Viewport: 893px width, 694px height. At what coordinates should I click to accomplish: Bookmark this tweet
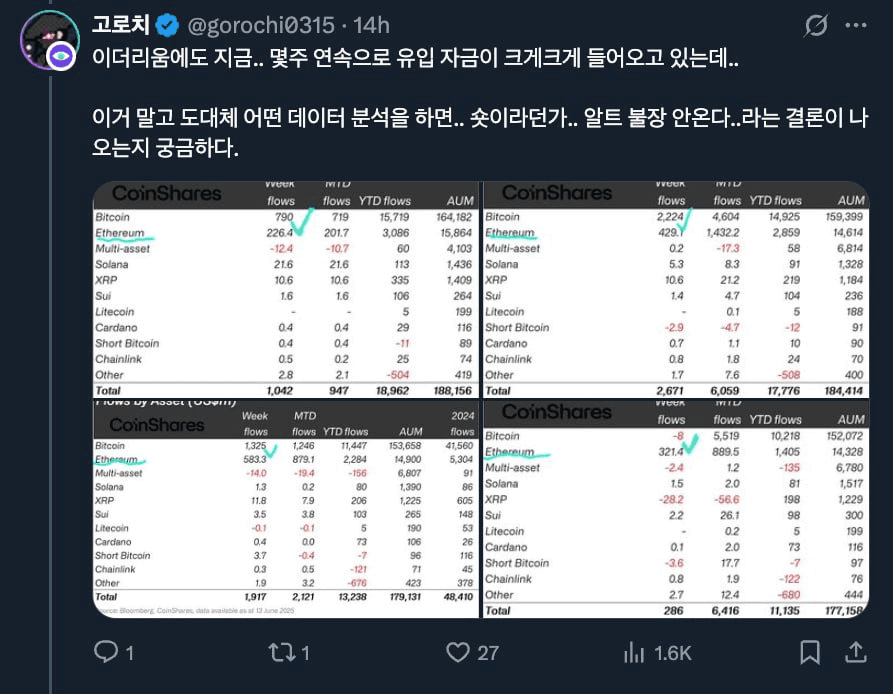point(810,652)
